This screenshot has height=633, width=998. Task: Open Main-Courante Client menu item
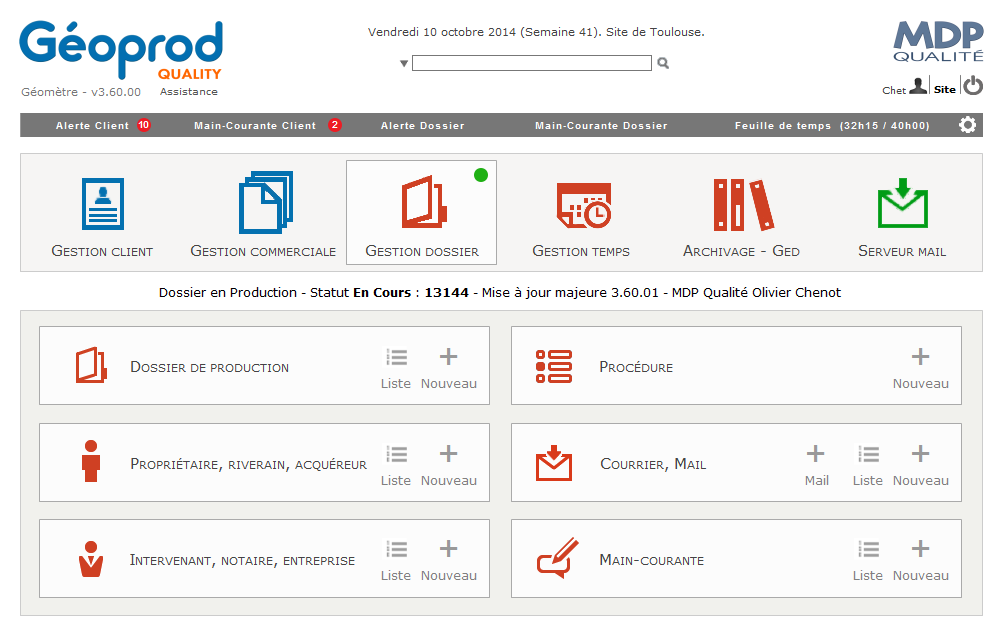[x=255, y=125]
